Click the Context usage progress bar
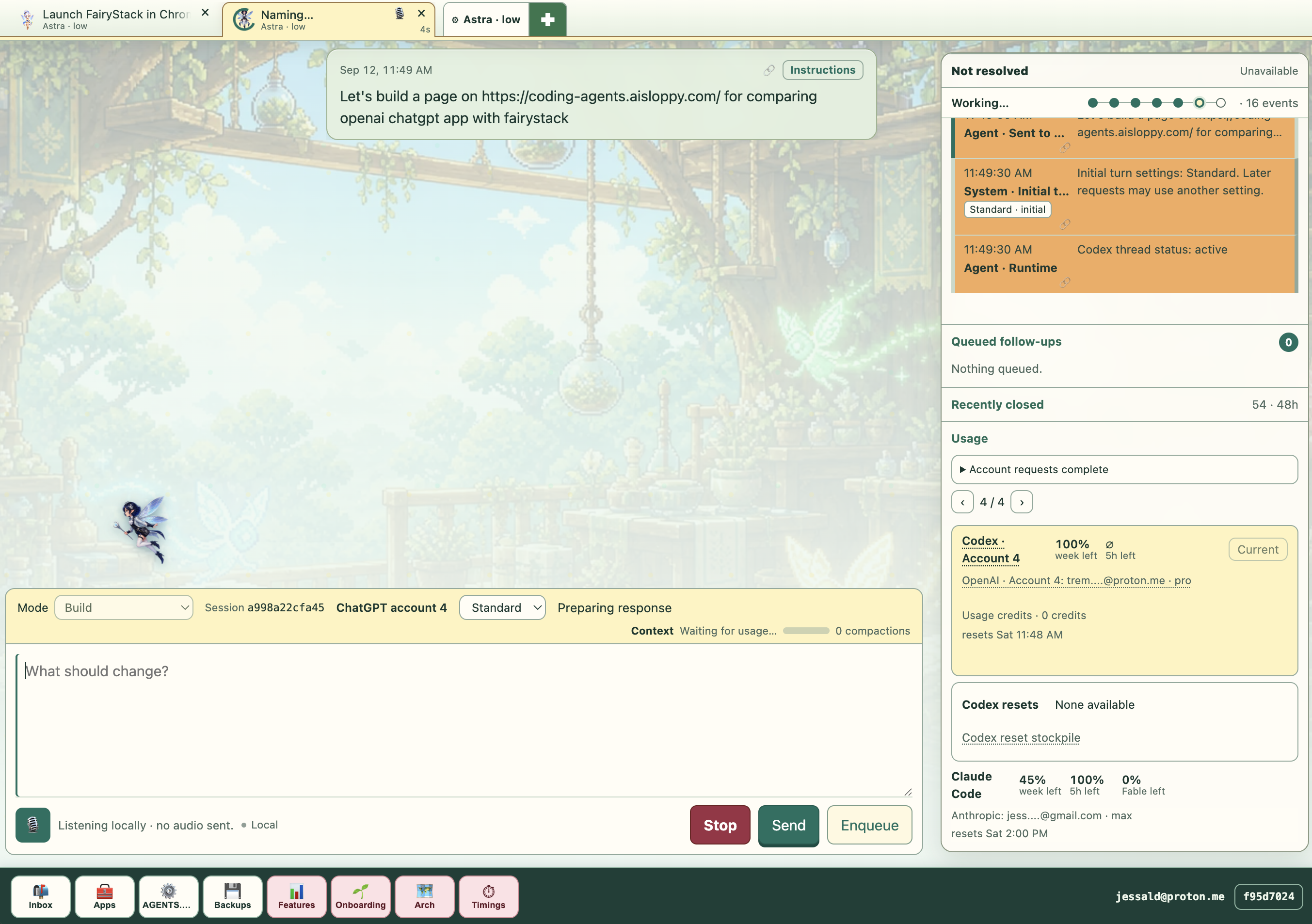Image resolution: width=1312 pixels, height=924 pixels. [806, 631]
